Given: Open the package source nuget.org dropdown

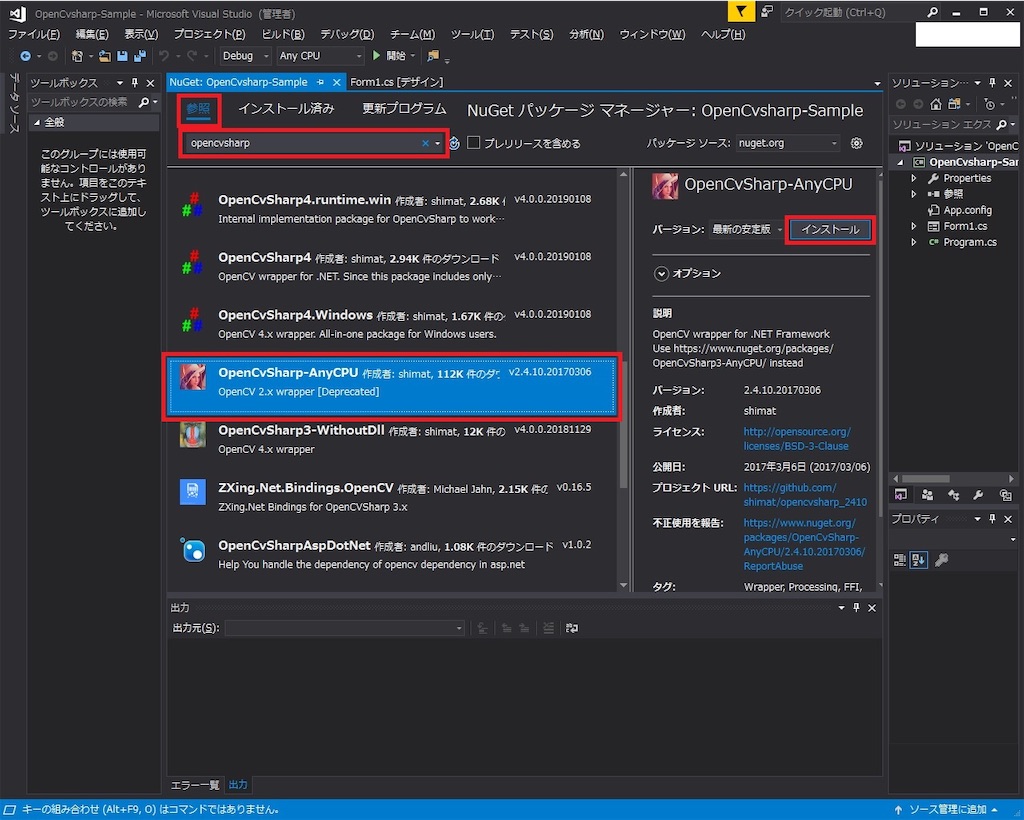Looking at the screenshot, I should tap(788, 143).
